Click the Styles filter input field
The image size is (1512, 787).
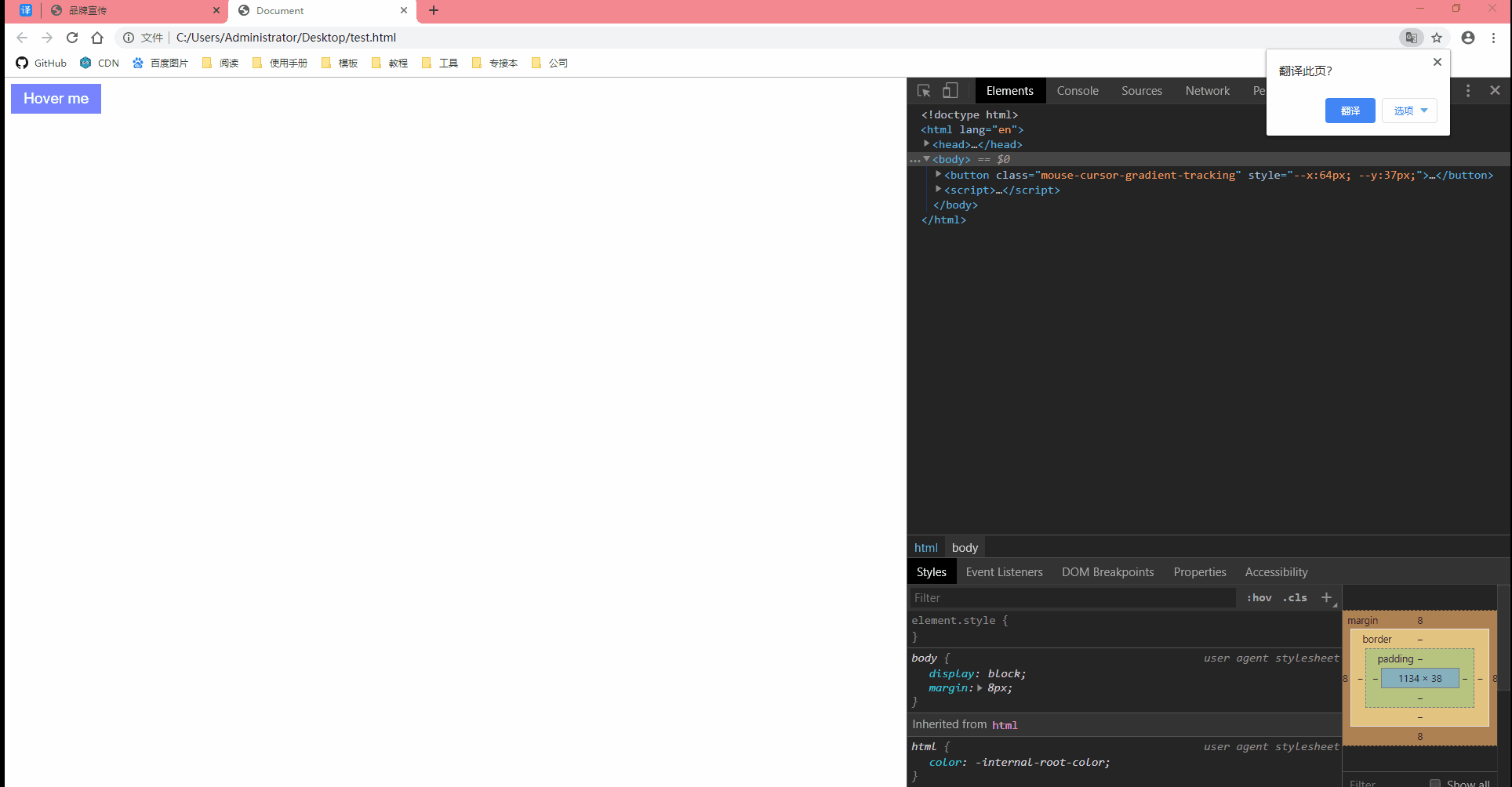tap(1072, 597)
